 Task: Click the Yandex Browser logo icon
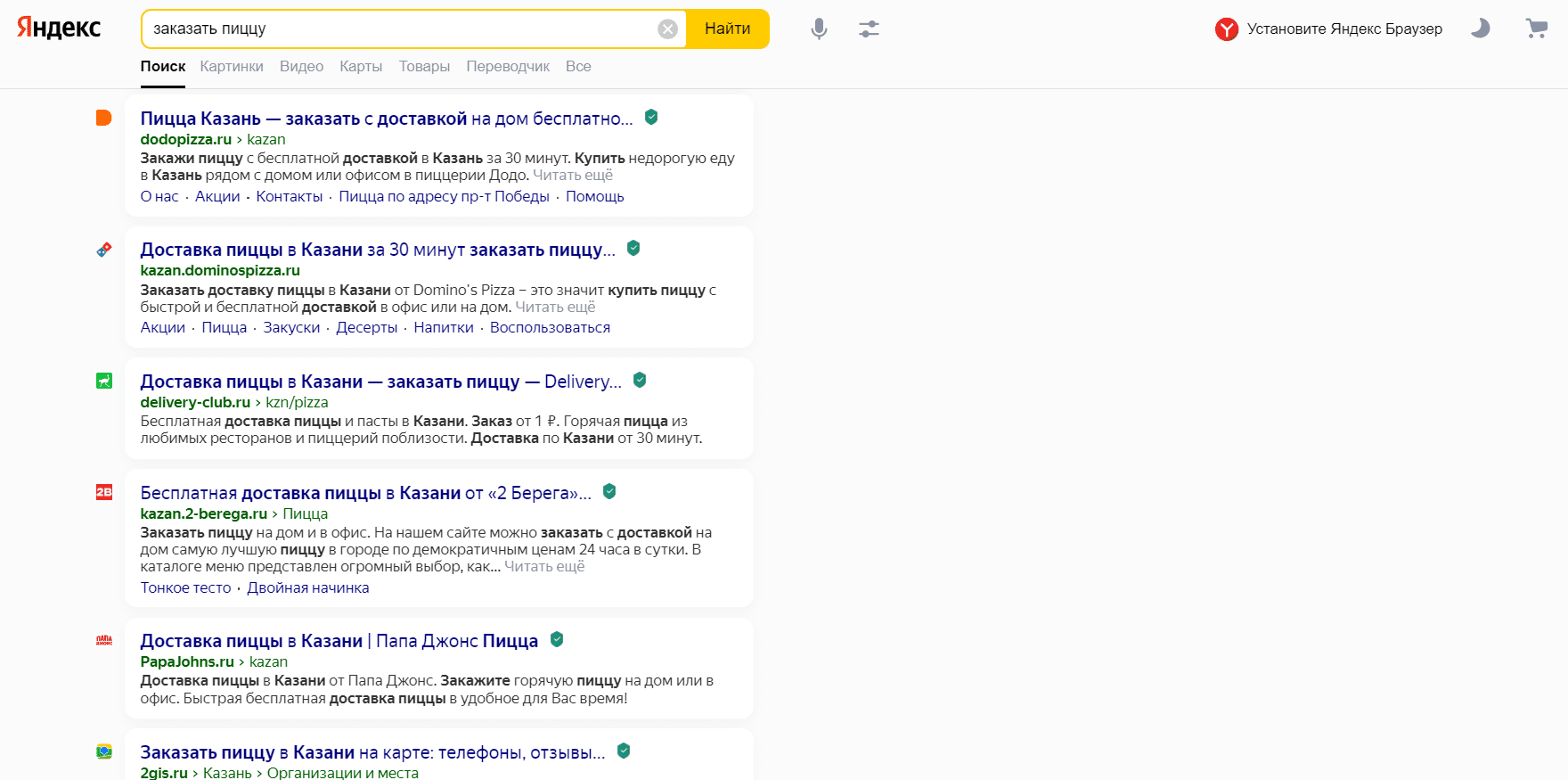tap(1227, 29)
